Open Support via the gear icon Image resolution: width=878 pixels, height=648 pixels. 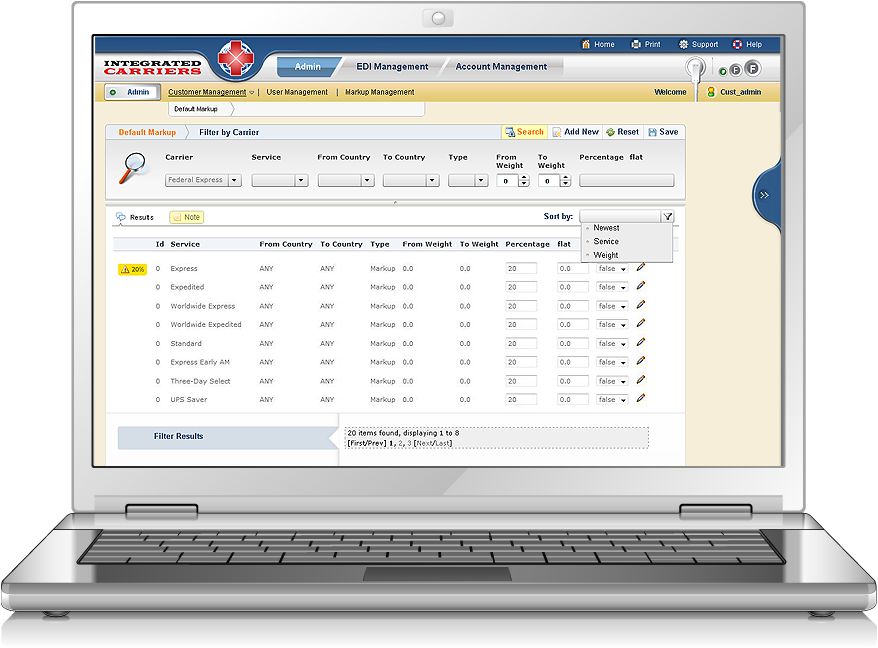pyautogui.click(x=684, y=44)
